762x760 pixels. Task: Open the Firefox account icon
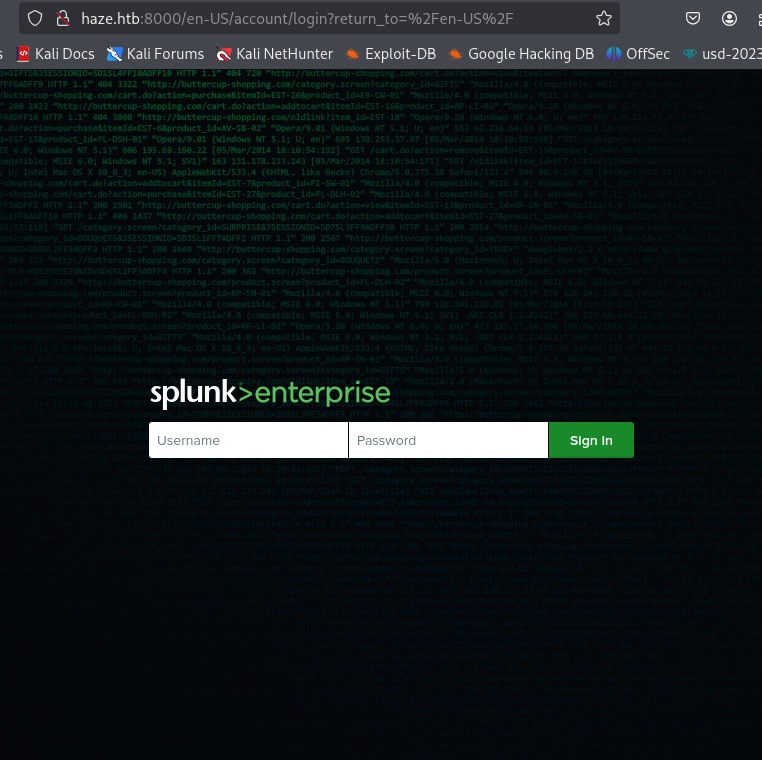pos(729,18)
